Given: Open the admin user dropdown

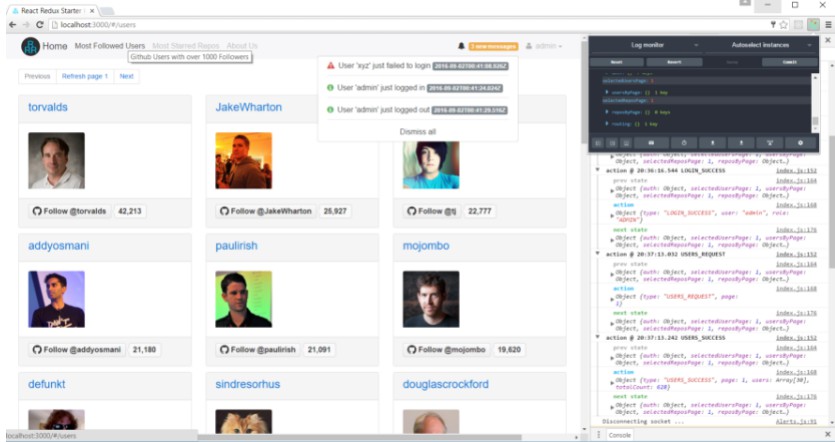Looking at the screenshot, I should pyautogui.click(x=544, y=46).
